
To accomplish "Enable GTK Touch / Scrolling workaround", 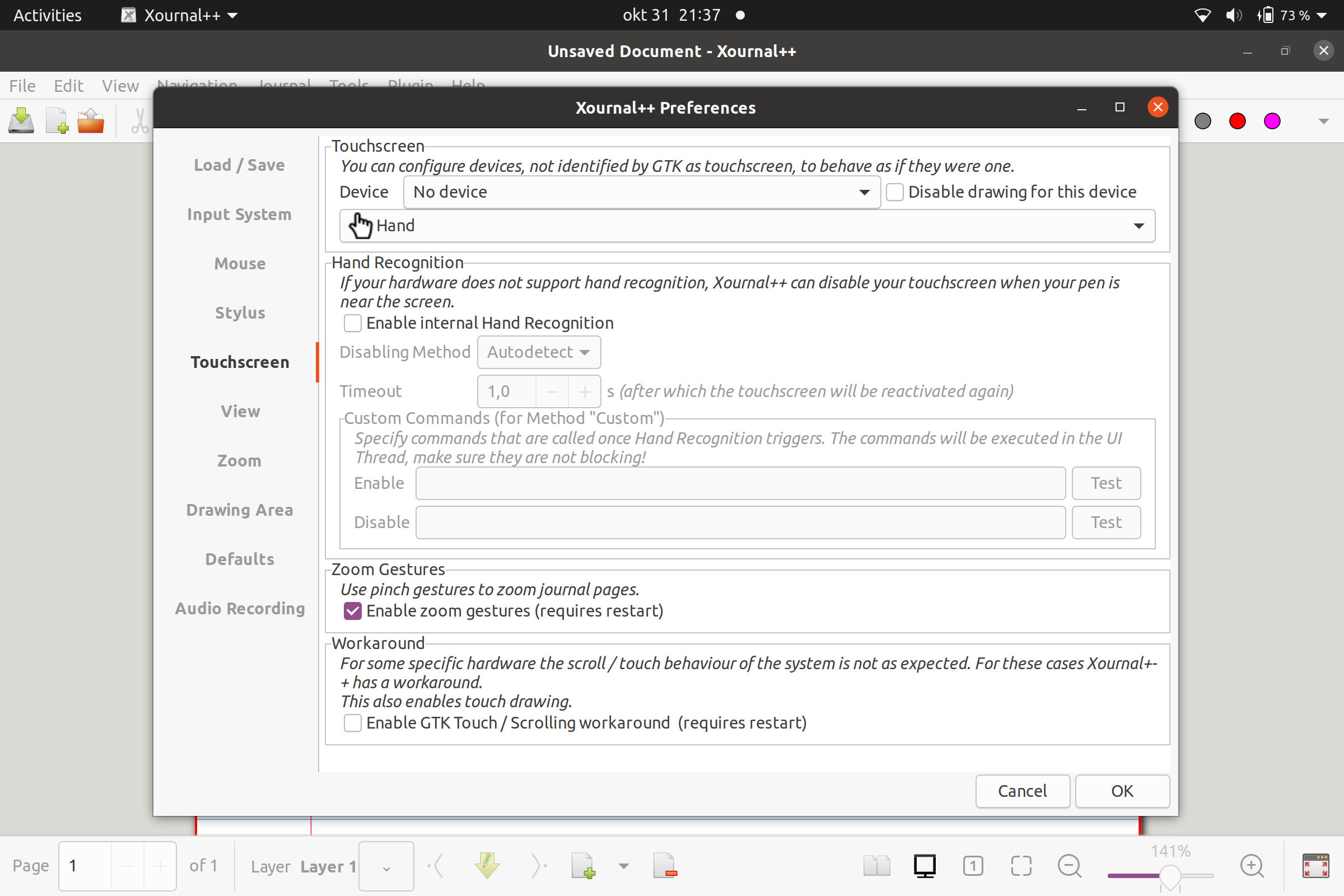I will point(352,722).
